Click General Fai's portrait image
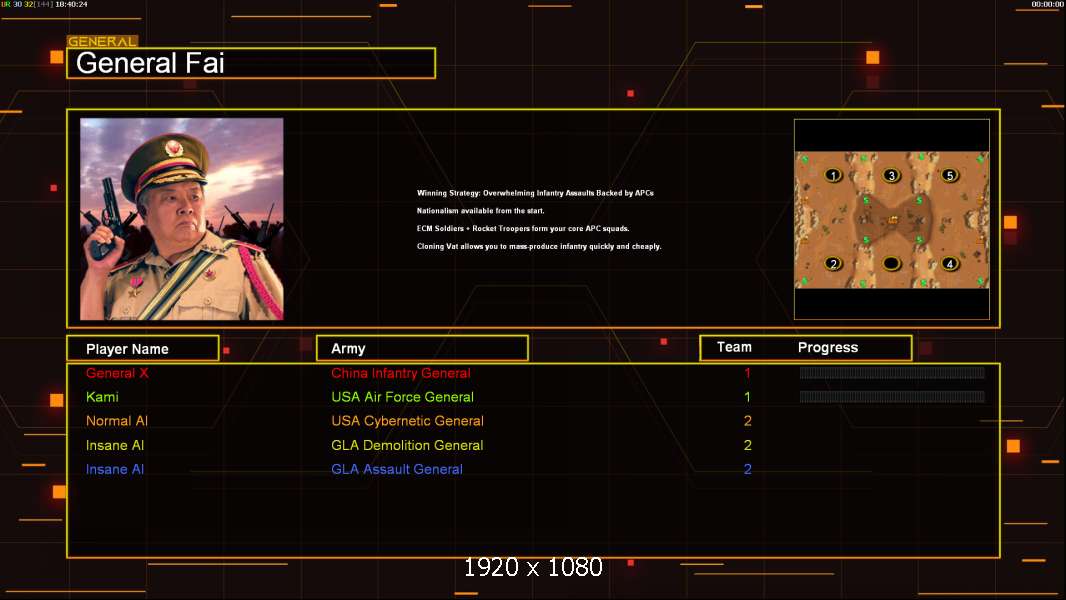Image resolution: width=1066 pixels, height=600 pixels. [182, 219]
